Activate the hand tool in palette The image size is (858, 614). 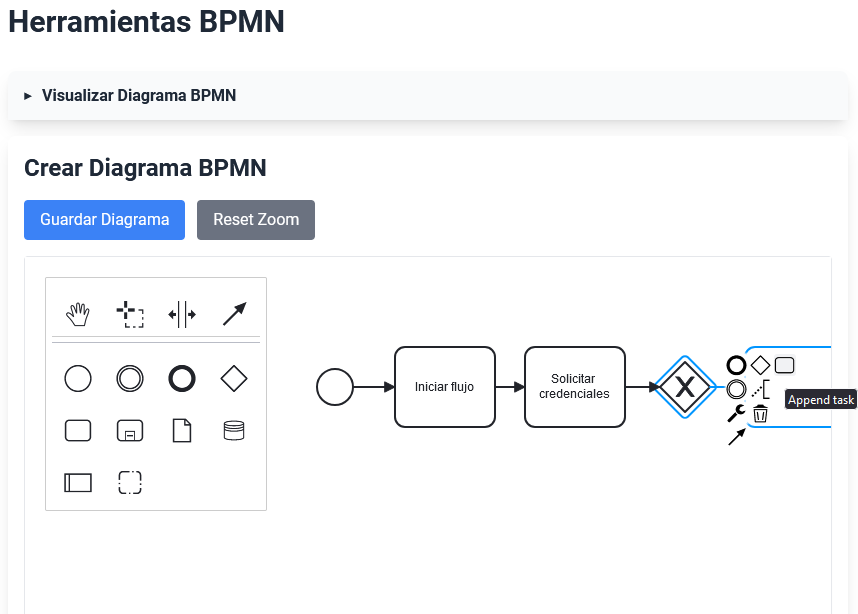coord(78,315)
